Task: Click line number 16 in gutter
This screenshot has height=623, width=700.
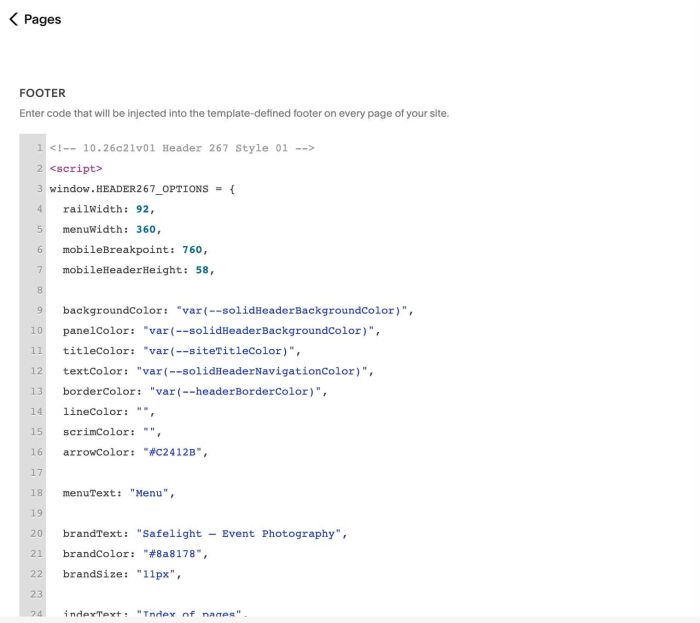Action: click(36, 453)
